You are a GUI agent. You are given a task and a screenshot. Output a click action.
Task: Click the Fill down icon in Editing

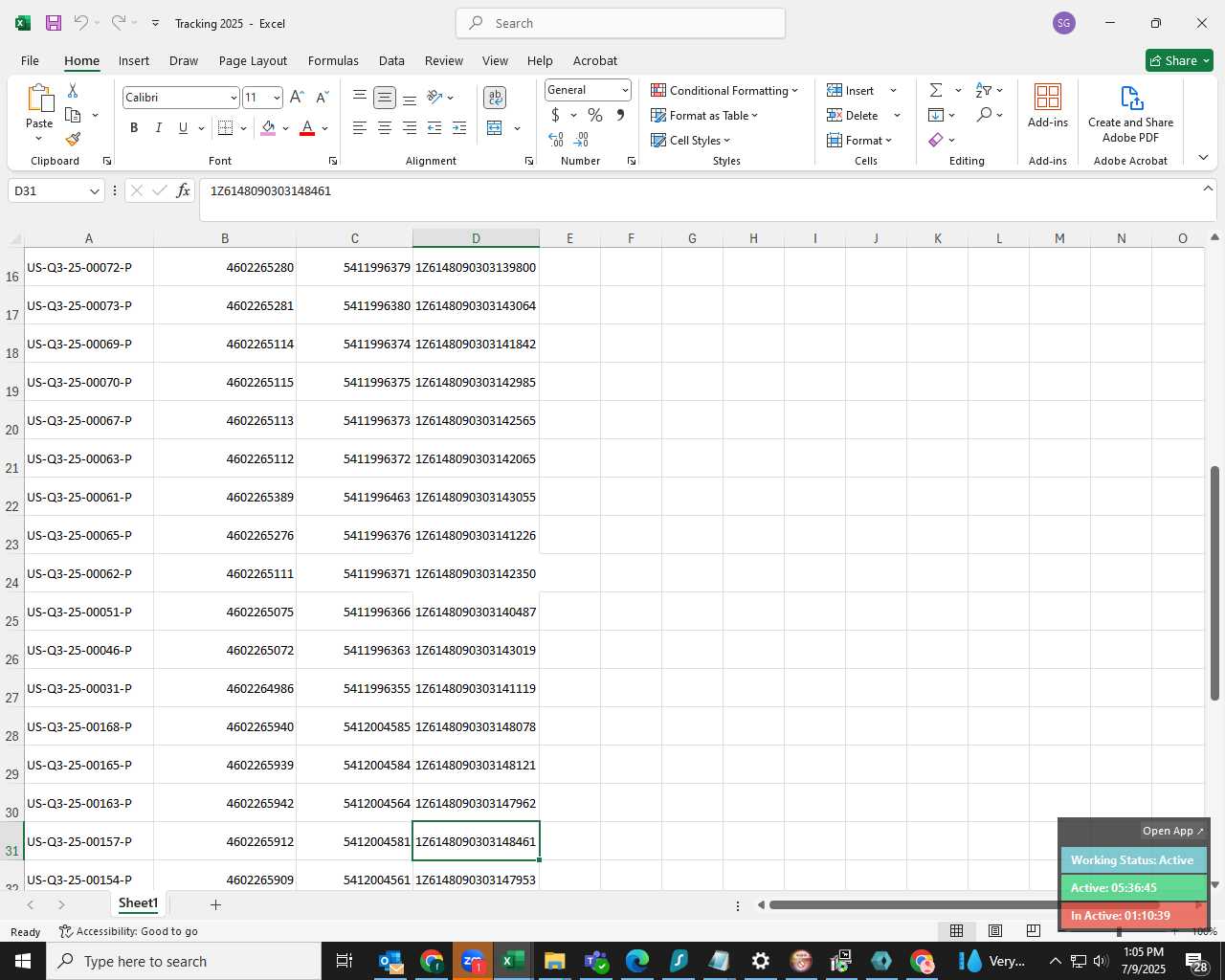tap(936, 115)
